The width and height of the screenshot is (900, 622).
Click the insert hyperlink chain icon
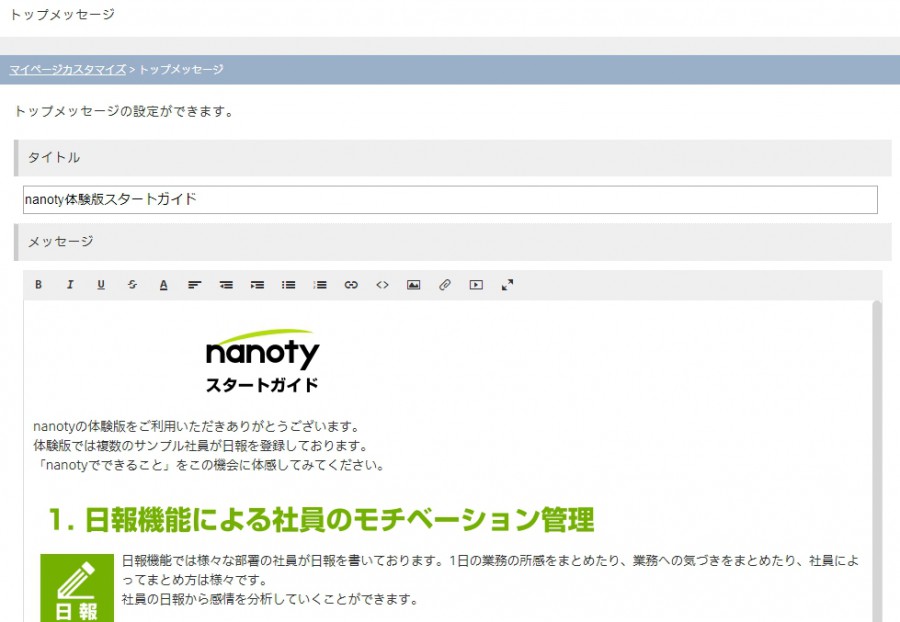tap(351, 285)
